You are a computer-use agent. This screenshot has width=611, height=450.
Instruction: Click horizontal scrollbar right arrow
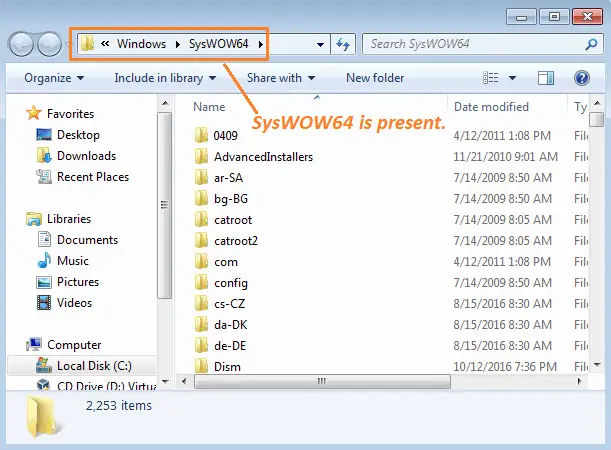click(579, 381)
